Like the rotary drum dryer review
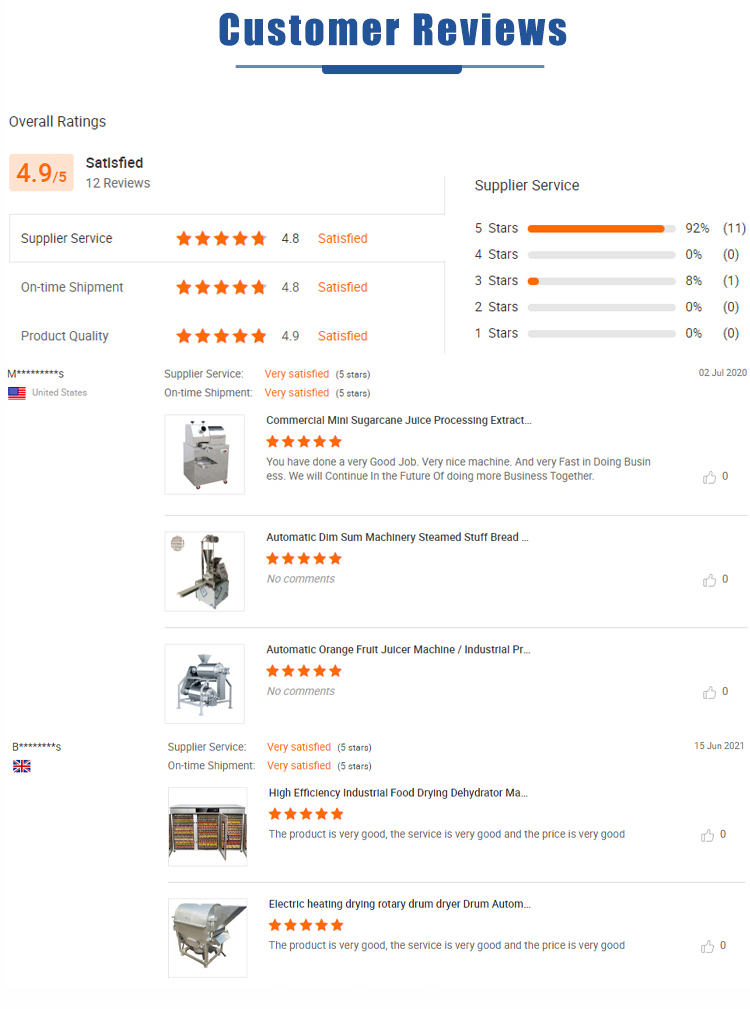 point(707,947)
